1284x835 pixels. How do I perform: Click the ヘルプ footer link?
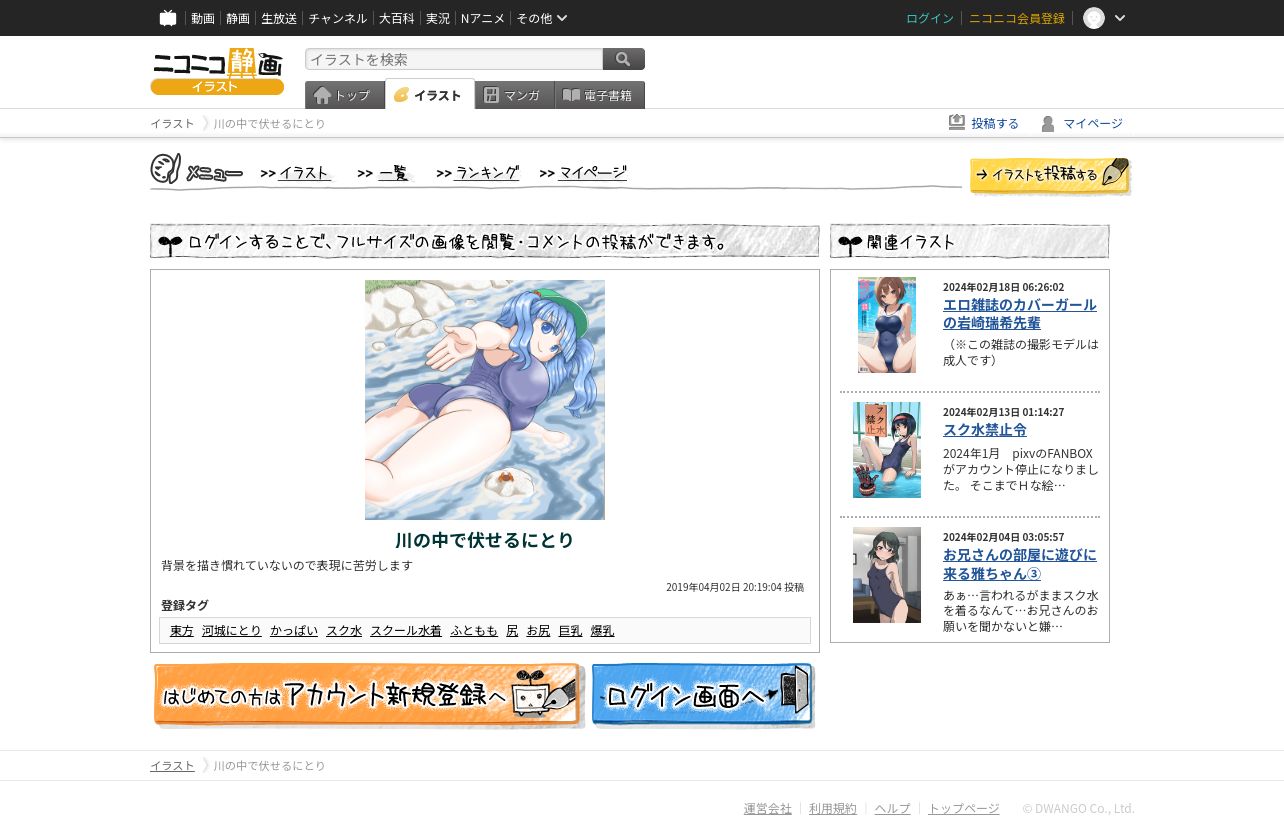tap(893, 808)
